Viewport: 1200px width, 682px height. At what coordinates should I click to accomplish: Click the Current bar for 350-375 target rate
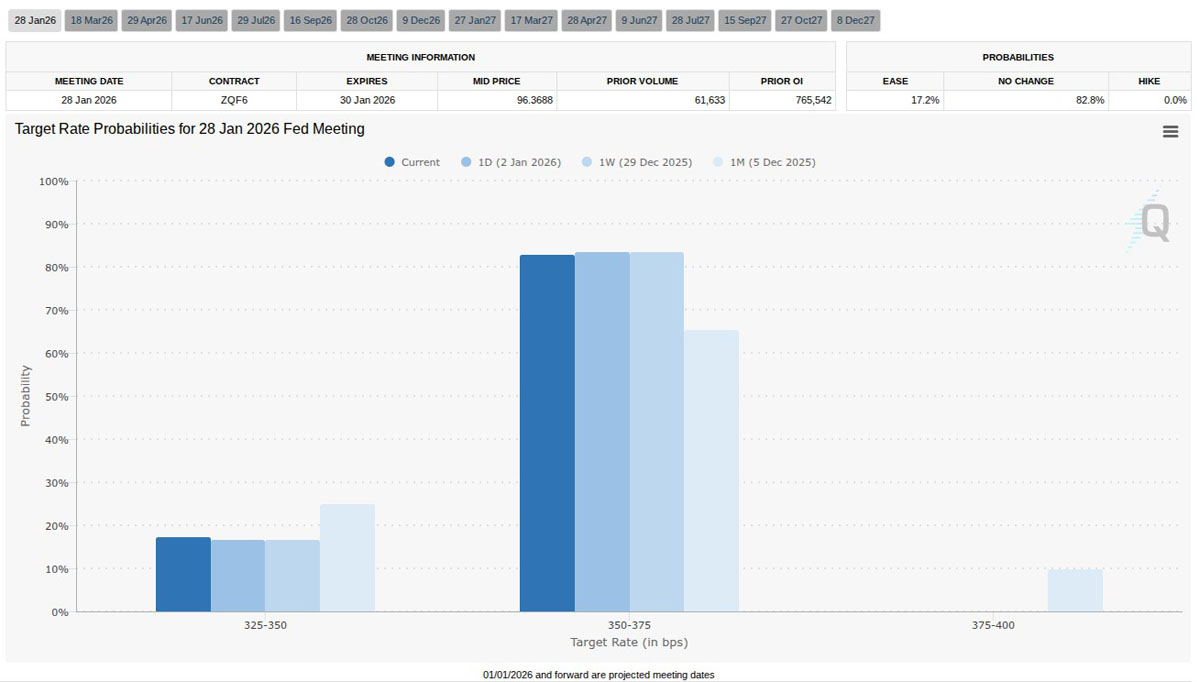click(x=547, y=433)
